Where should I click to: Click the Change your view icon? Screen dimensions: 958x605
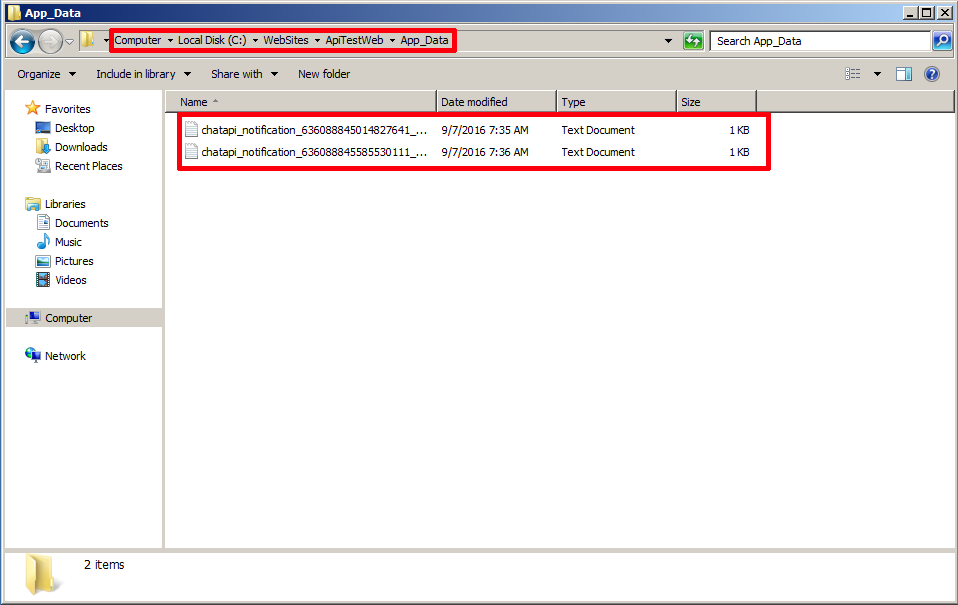853,74
